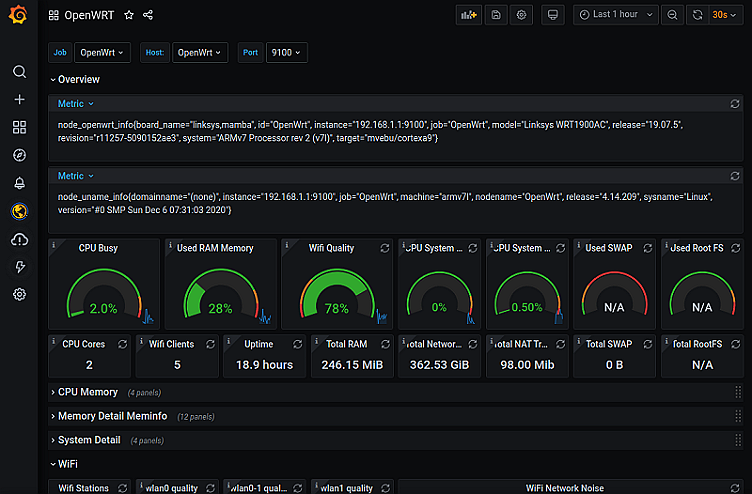Click the WiFi Network Noise panel title

pos(564,488)
